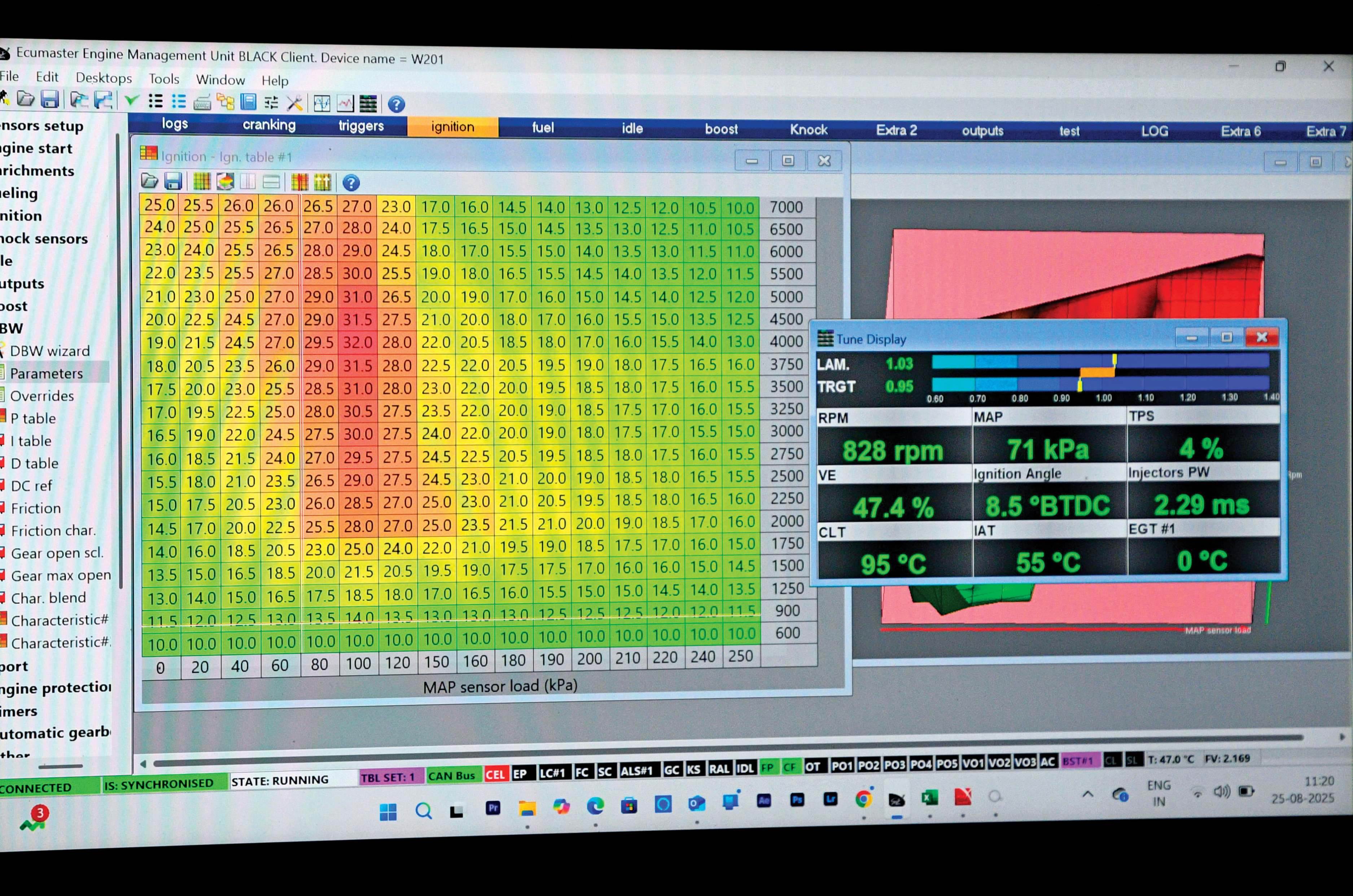This screenshot has height=896, width=1353.
Task: Expand the Engine protection category in sidebar
Action: [56, 689]
